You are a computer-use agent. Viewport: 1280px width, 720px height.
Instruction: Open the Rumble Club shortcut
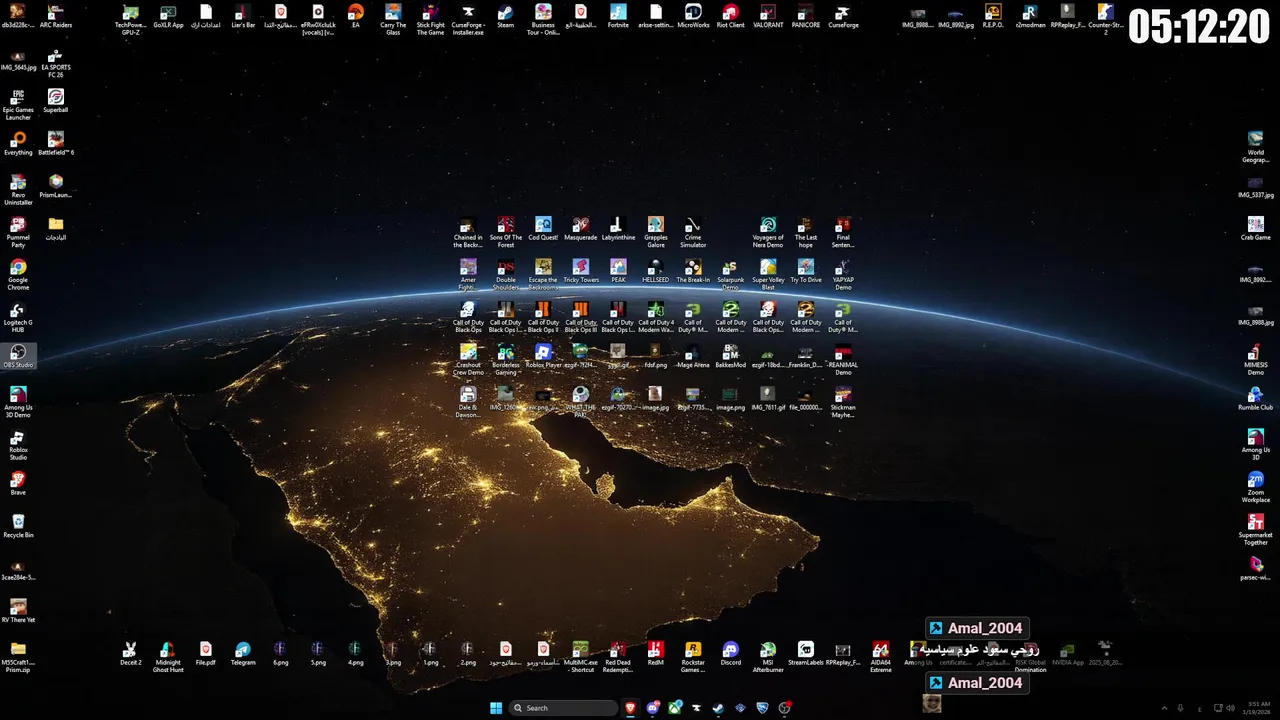pos(1256,399)
